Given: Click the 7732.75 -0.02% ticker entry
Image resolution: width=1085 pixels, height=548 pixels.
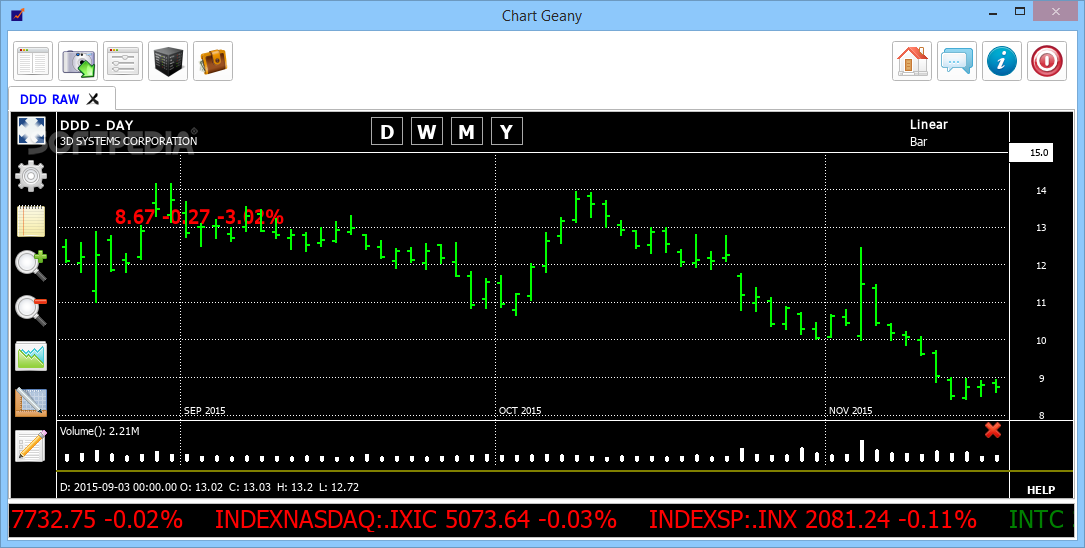Looking at the screenshot, I should coord(98,519).
